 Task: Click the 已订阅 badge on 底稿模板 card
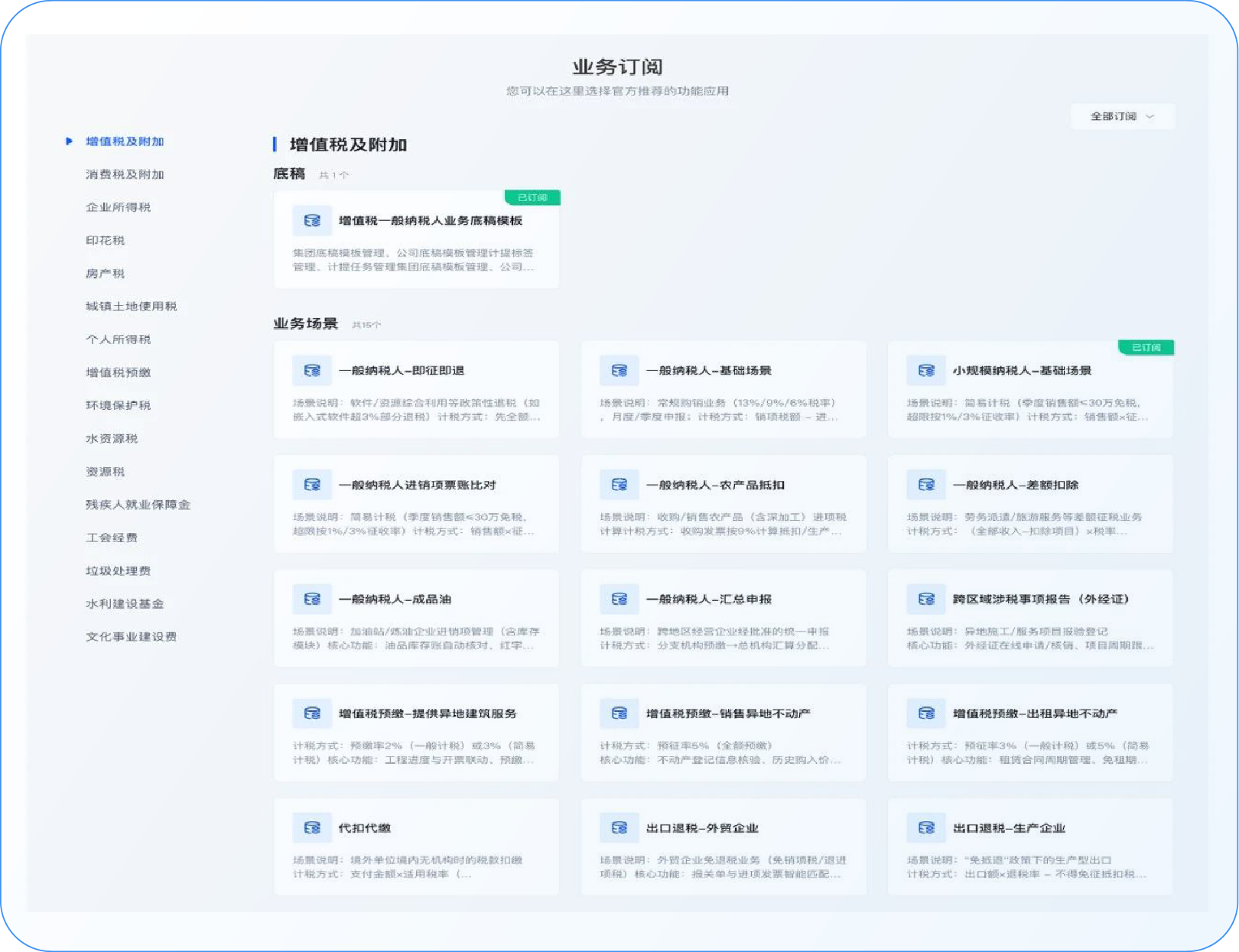532,198
